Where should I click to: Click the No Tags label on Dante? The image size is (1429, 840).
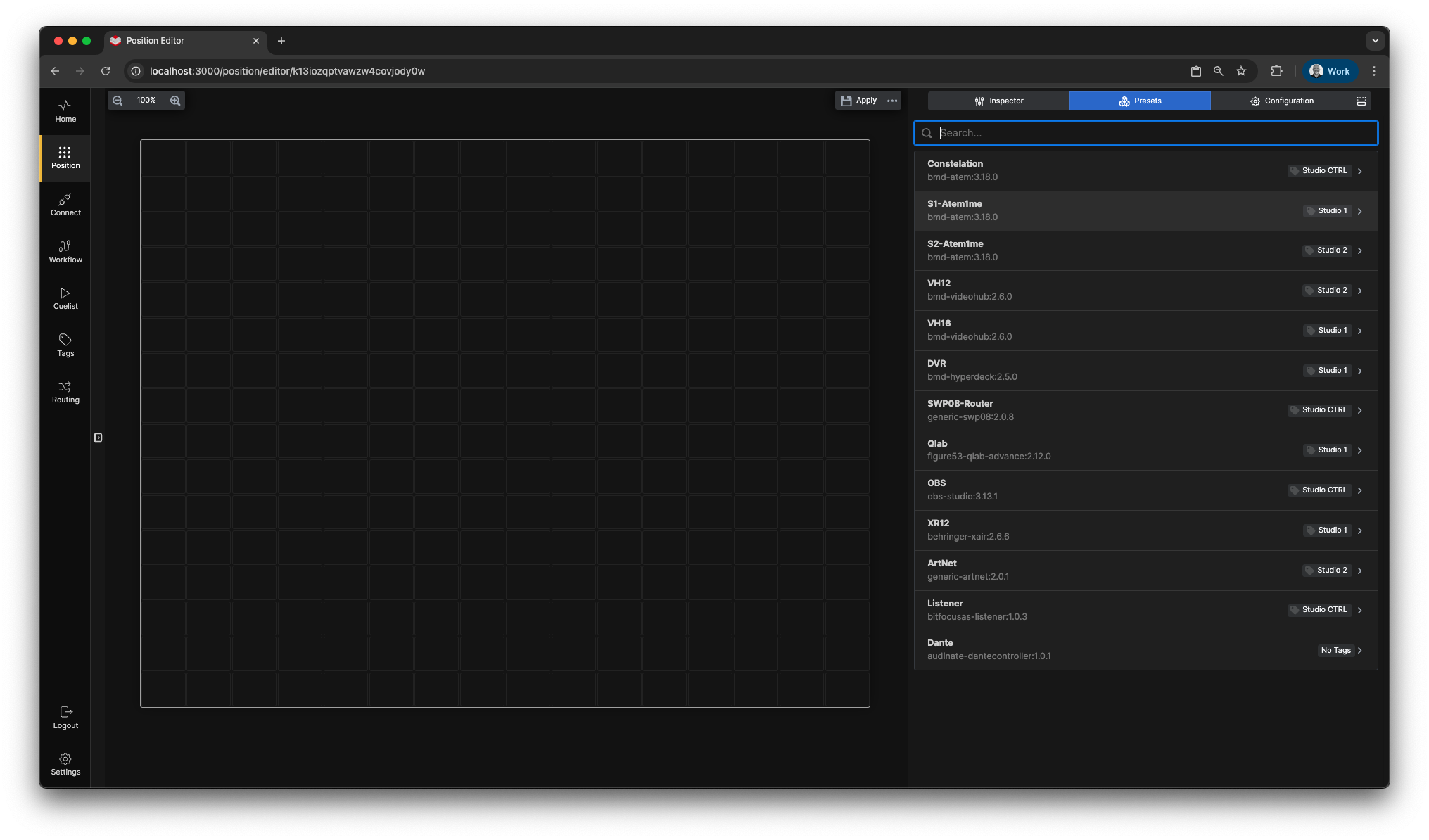[x=1335, y=650]
